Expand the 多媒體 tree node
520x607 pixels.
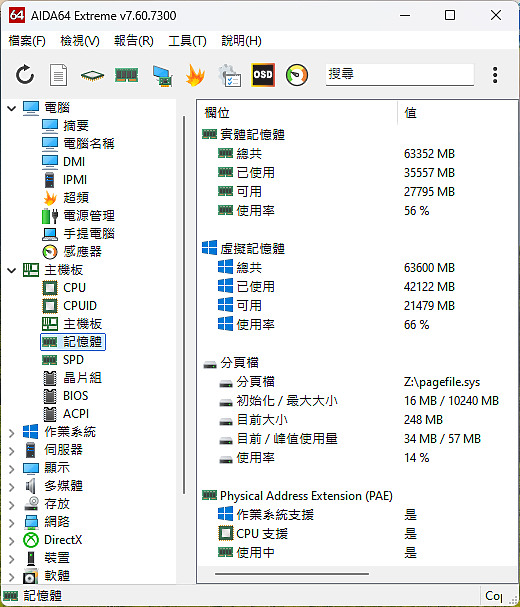point(12,487)
